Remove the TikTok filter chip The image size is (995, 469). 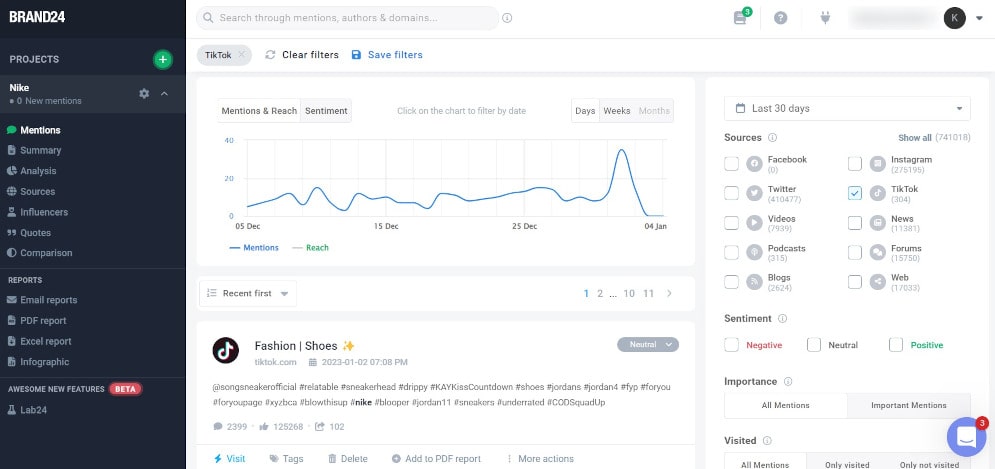[242, 55]
